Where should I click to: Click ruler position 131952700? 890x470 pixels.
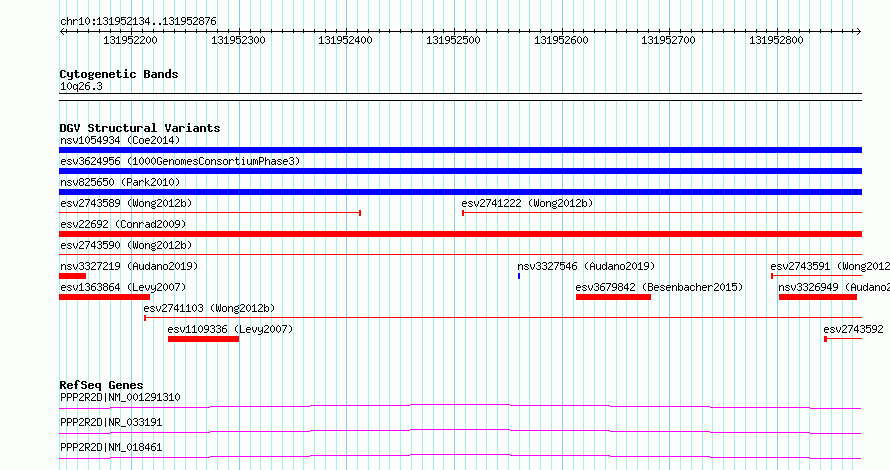coord(668,40)
